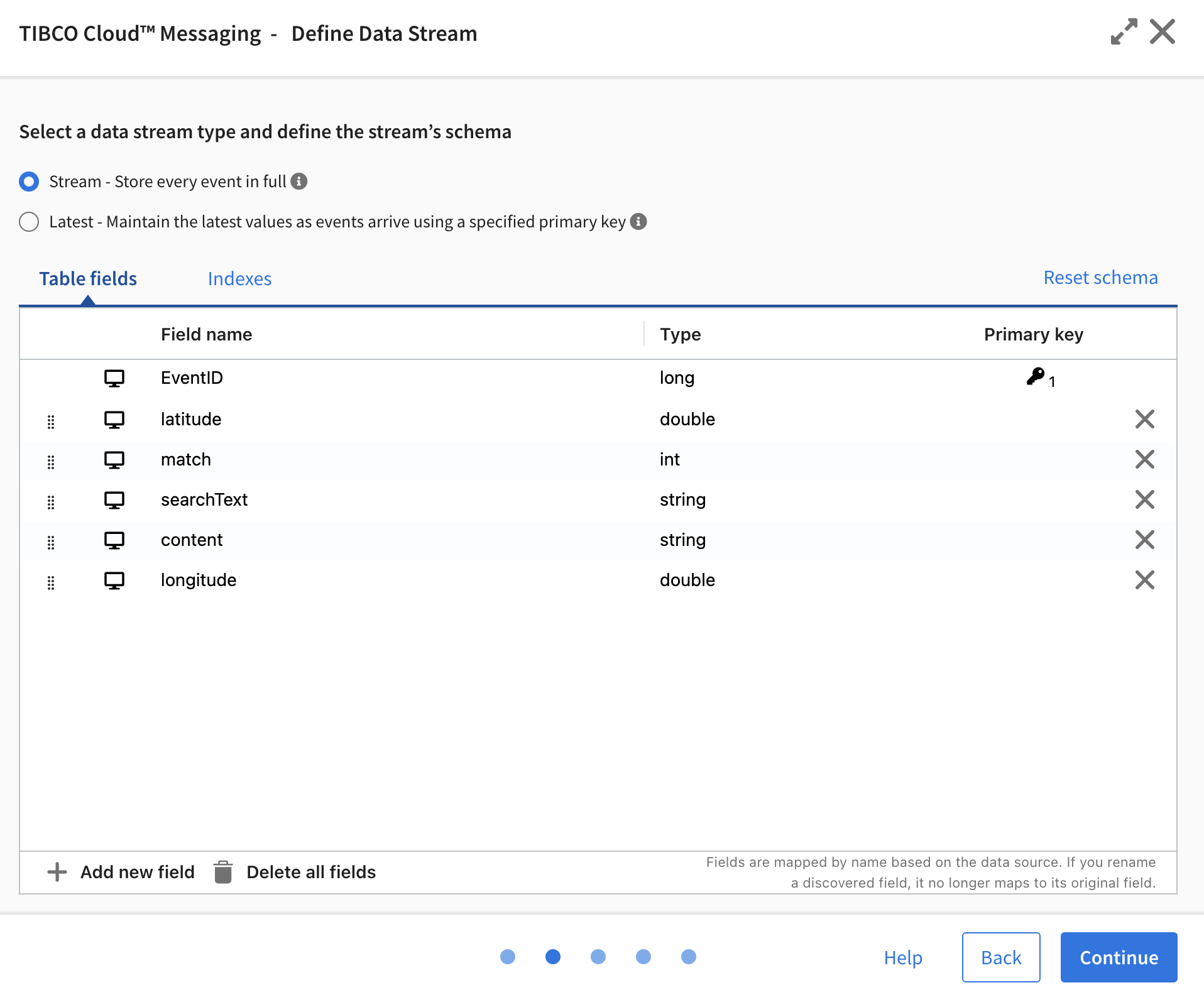
Task: Remove the latitude field
Action: point(1145,419)
